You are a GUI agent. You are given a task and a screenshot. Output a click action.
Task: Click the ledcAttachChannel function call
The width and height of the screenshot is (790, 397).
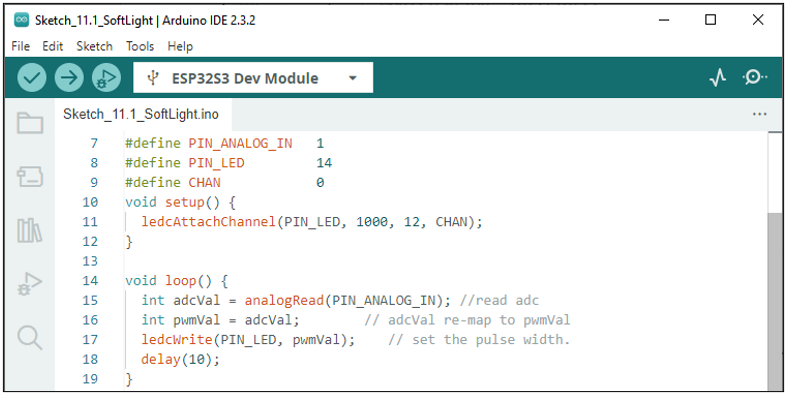[208, 222]
